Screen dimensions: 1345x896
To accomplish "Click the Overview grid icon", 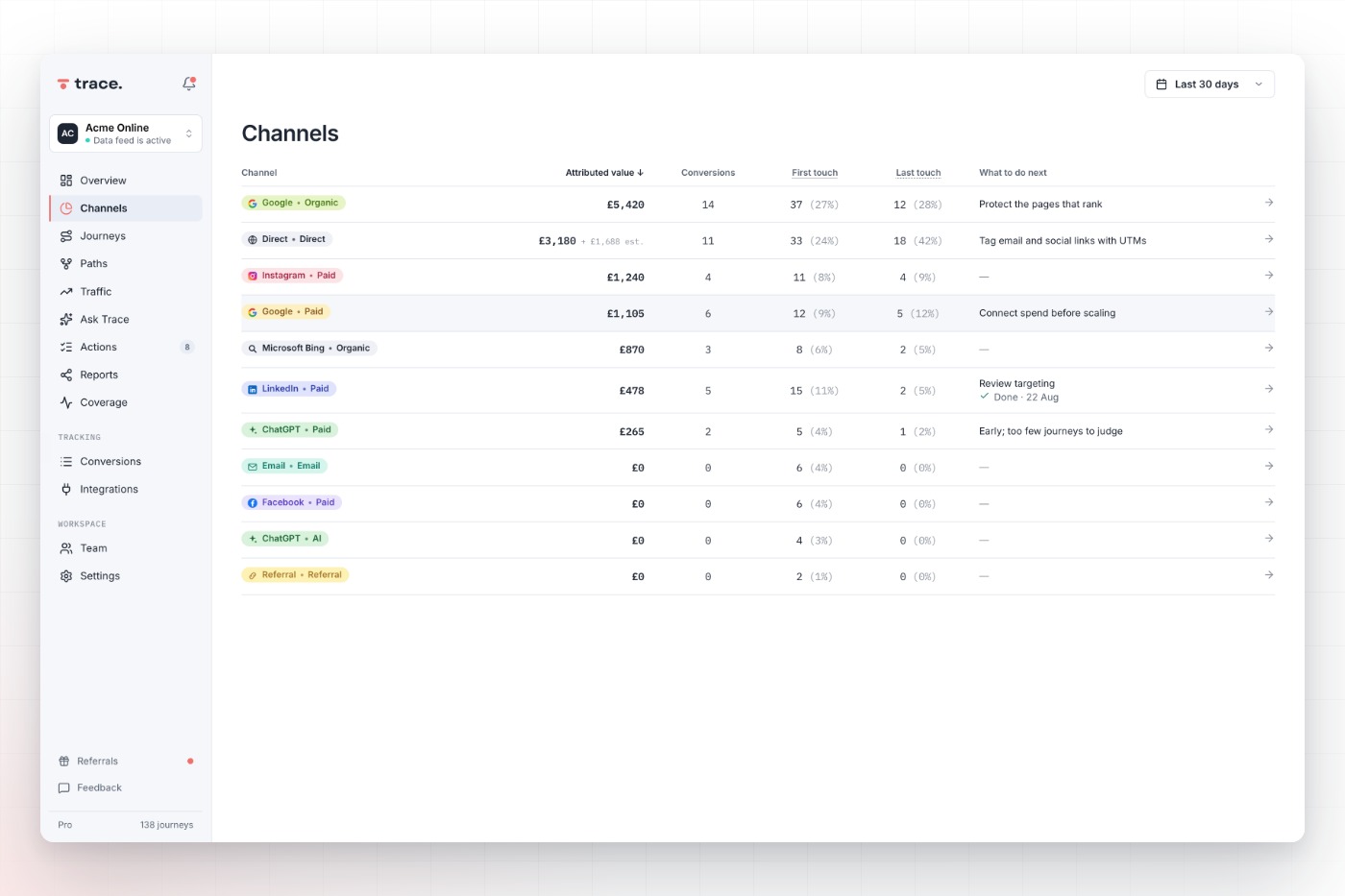I will click(66, 181).
